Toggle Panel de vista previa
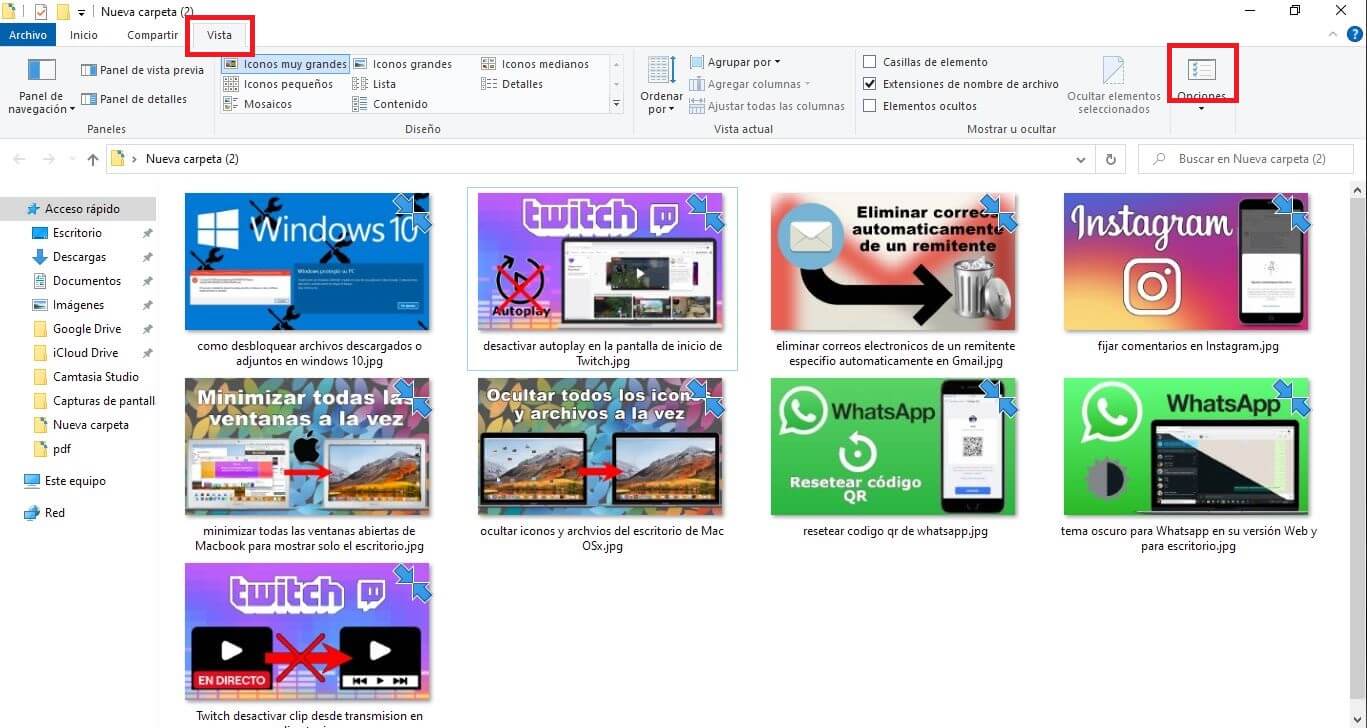The image size is (1367, 728). pyautogui.click(x=142, y=70)
